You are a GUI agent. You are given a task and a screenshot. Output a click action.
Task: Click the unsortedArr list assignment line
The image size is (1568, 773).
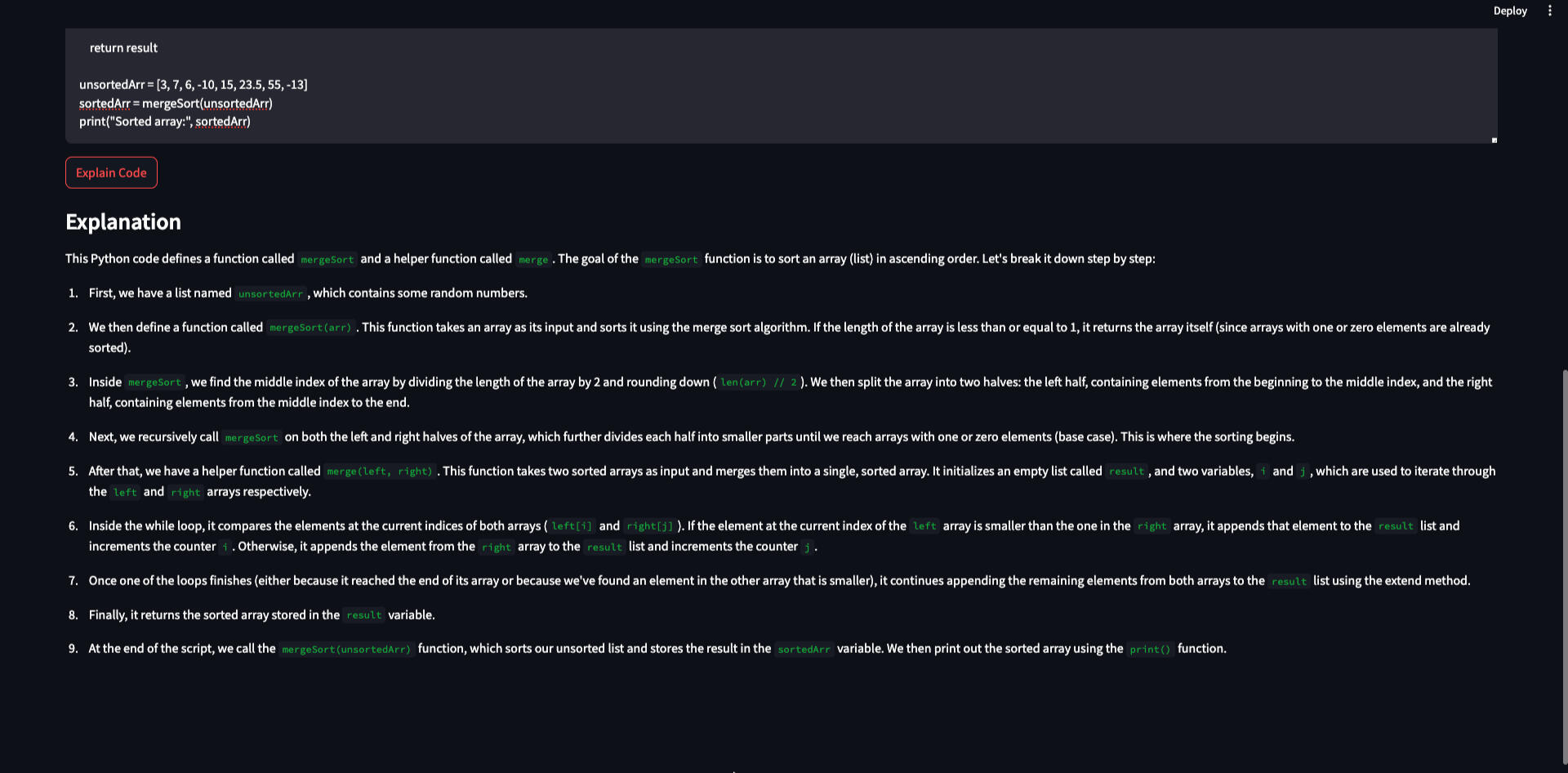[x=193, y=85]
